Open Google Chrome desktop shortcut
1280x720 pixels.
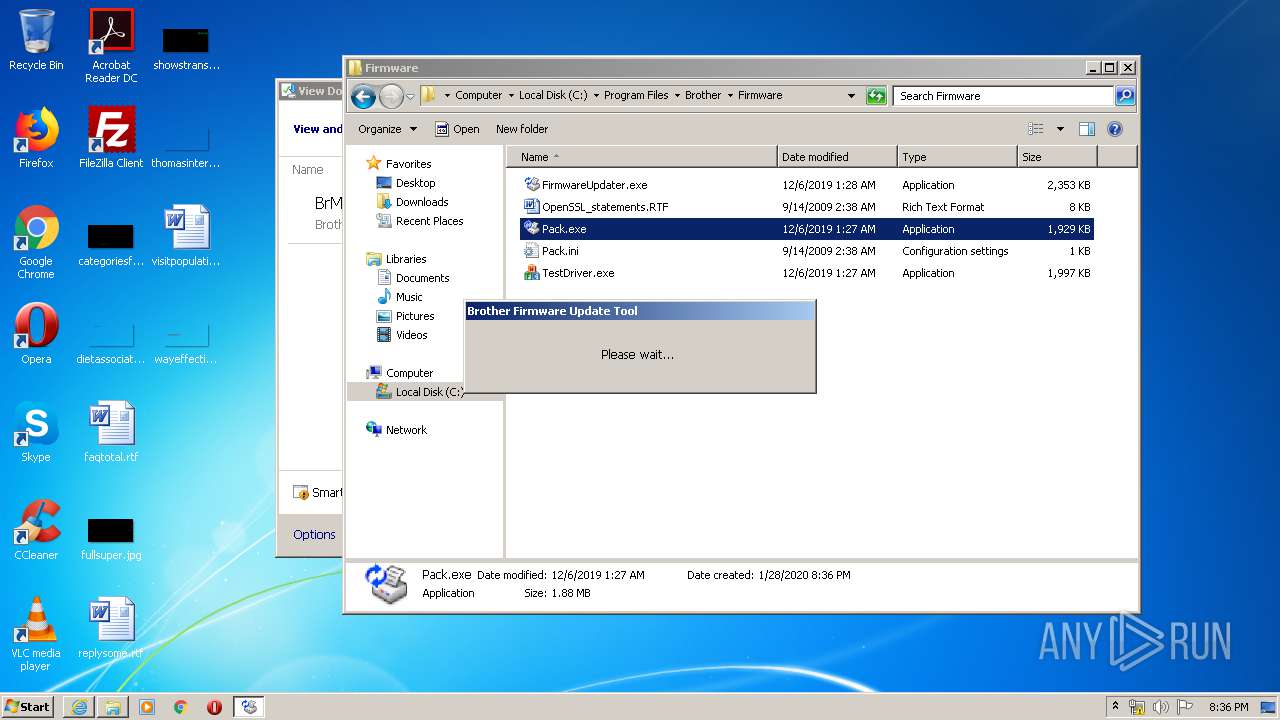coord(36,242)
